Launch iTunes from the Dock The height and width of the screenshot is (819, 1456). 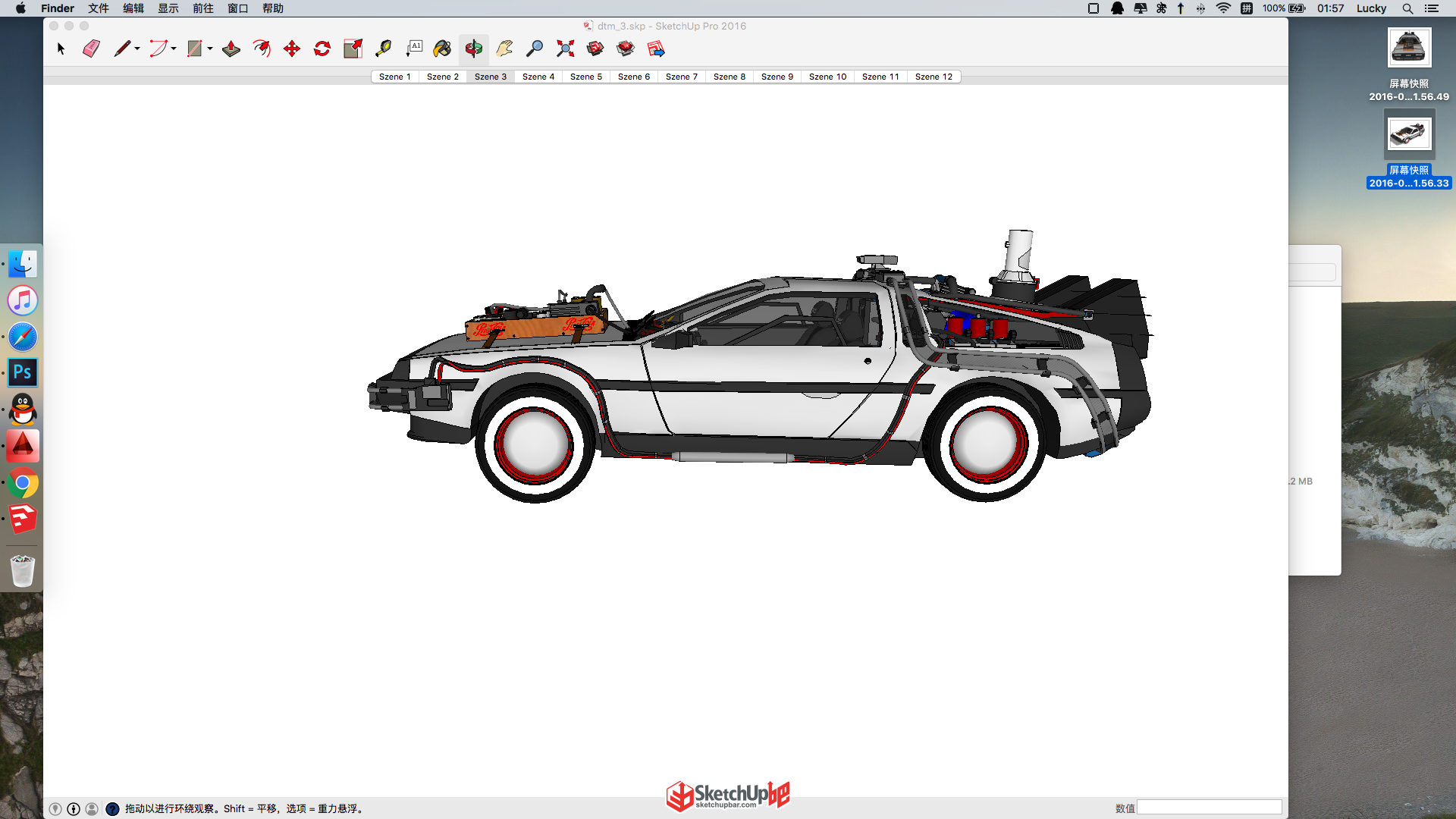click(x=23, y=300)
